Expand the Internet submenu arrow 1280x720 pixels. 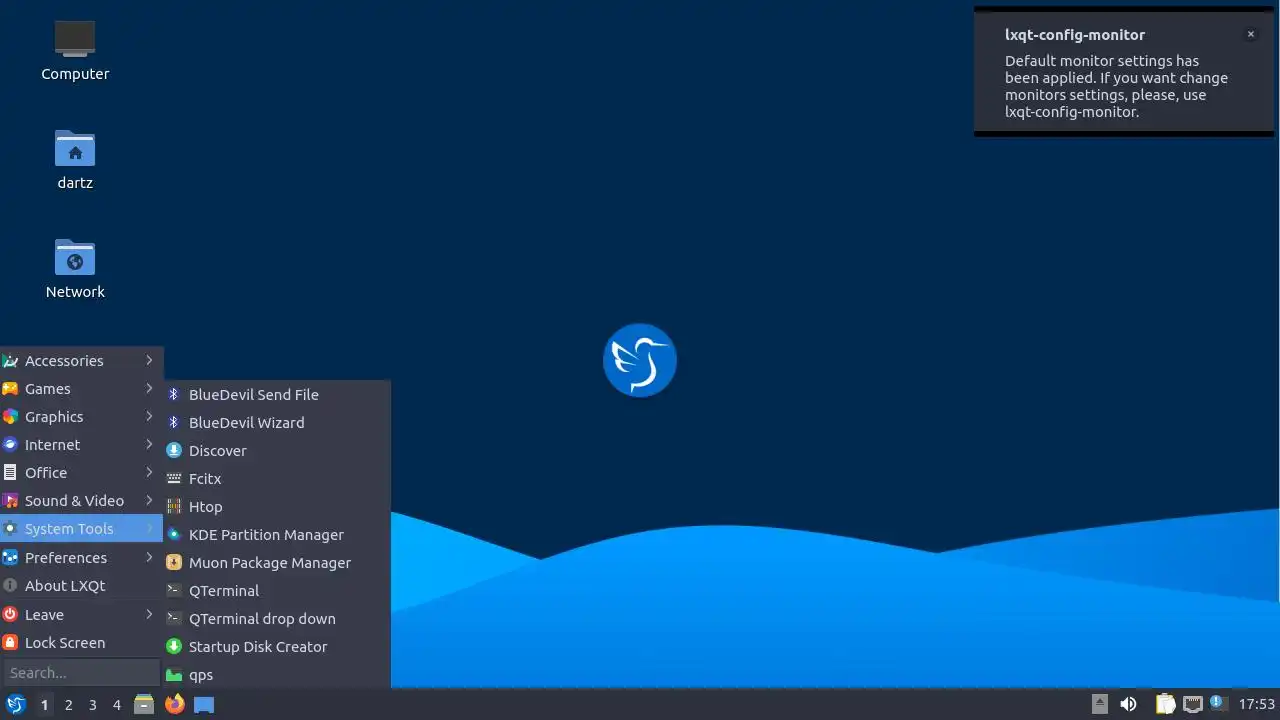pos(149,444)
